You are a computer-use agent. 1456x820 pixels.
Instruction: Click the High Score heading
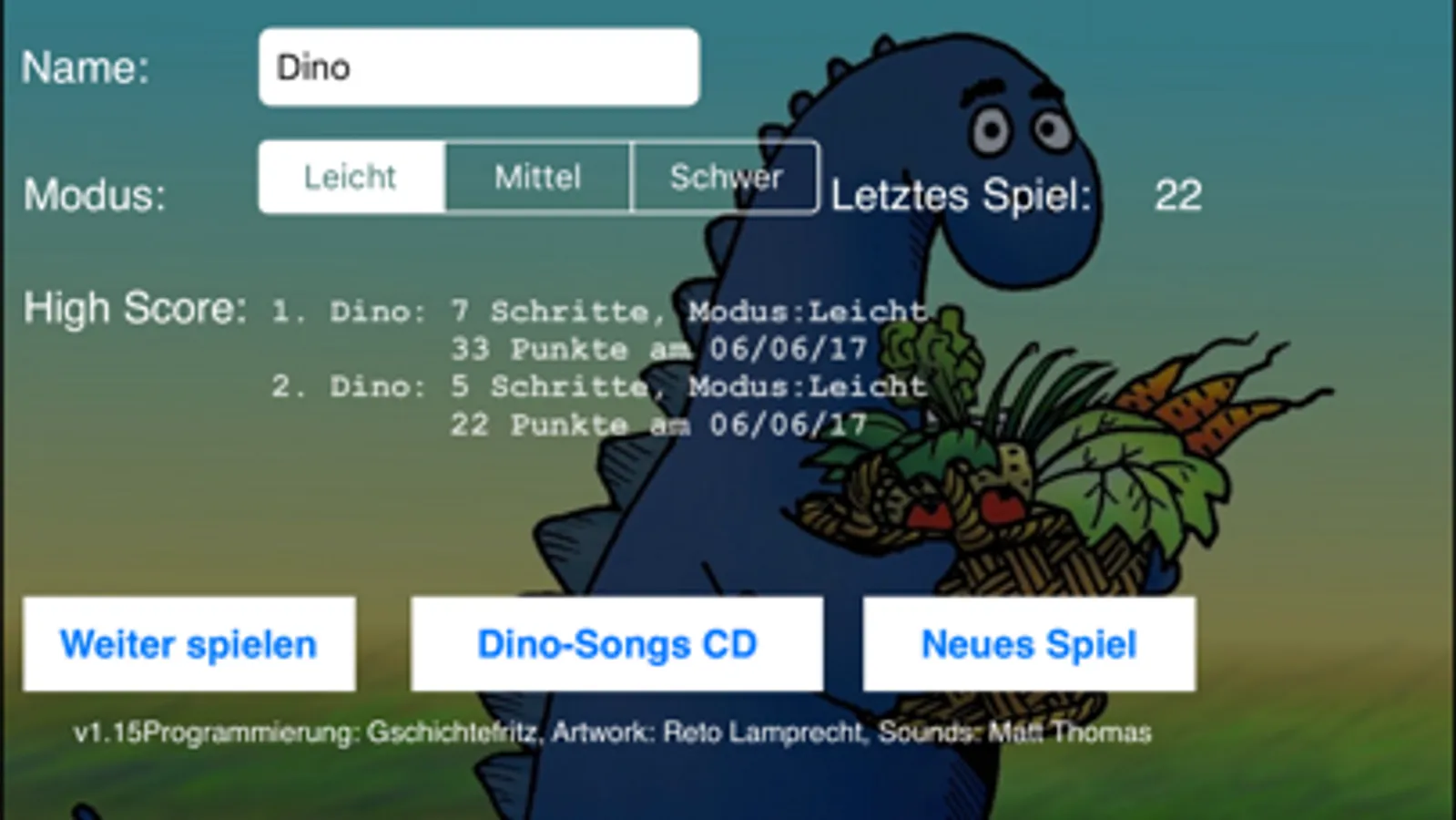point(135,309)
